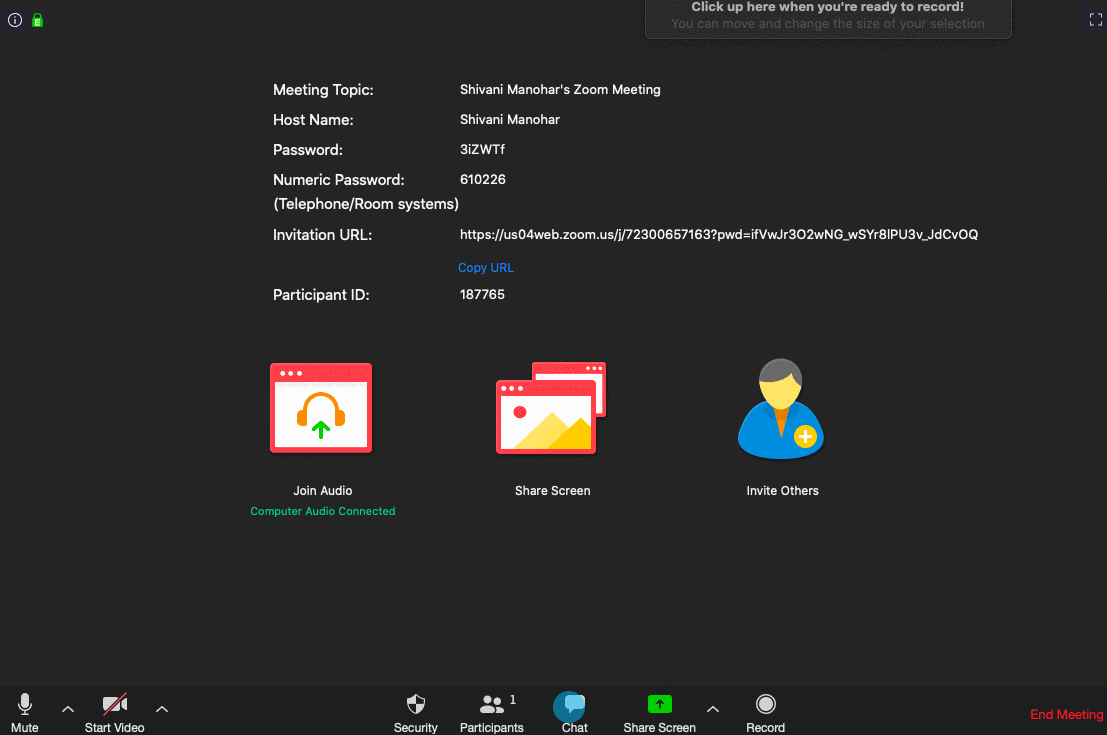Expand video options arrow beside Start Video
Image resolution: width=1107 pixels, height=735 pixels.
click(x=162, y=709)
